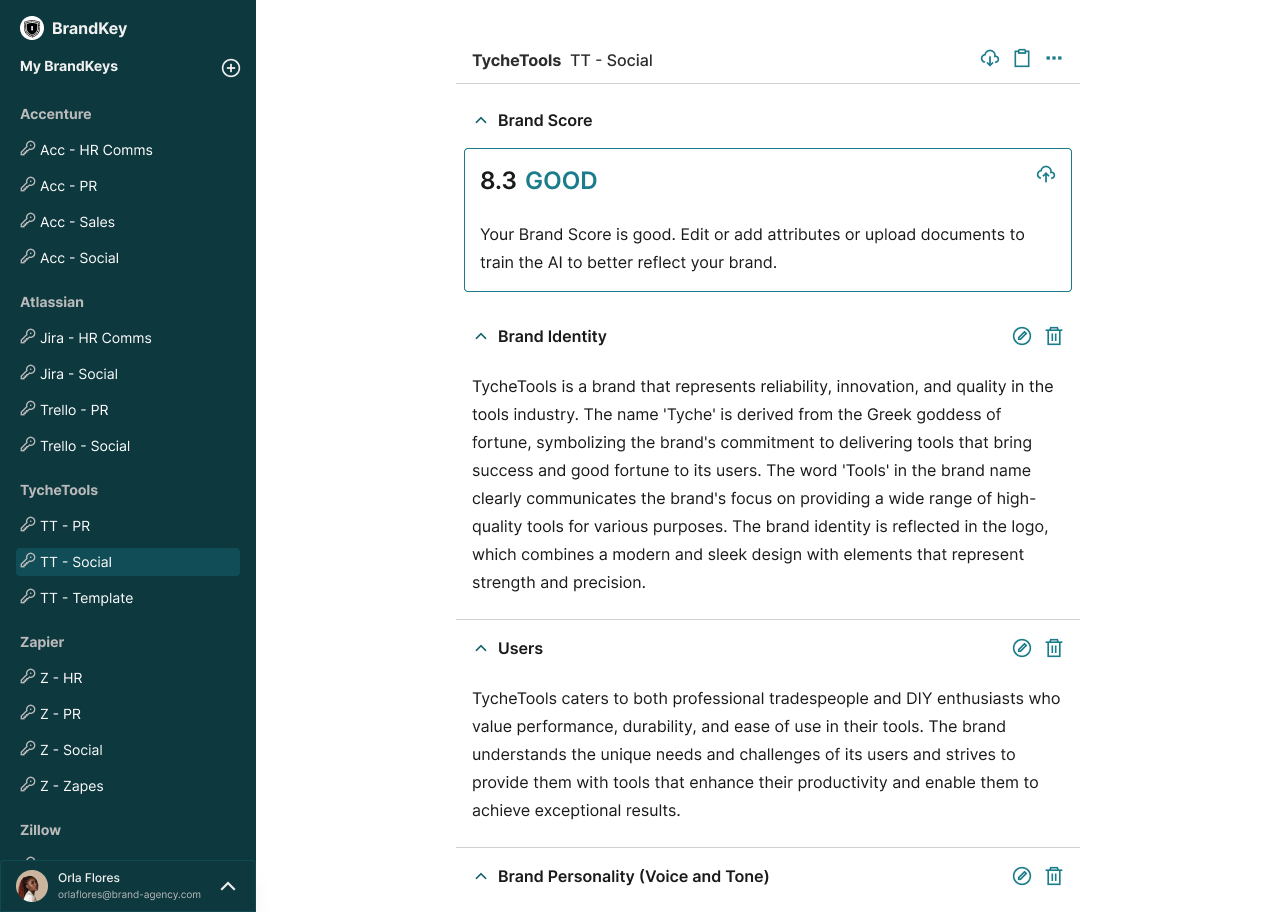Click the TycheTools title in header
1280x912 pixels.
pyautogui.click(x=517, y=60)
